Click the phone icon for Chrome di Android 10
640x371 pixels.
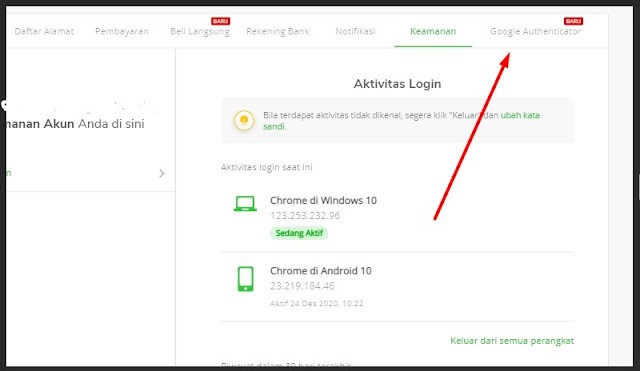point(245,279)
